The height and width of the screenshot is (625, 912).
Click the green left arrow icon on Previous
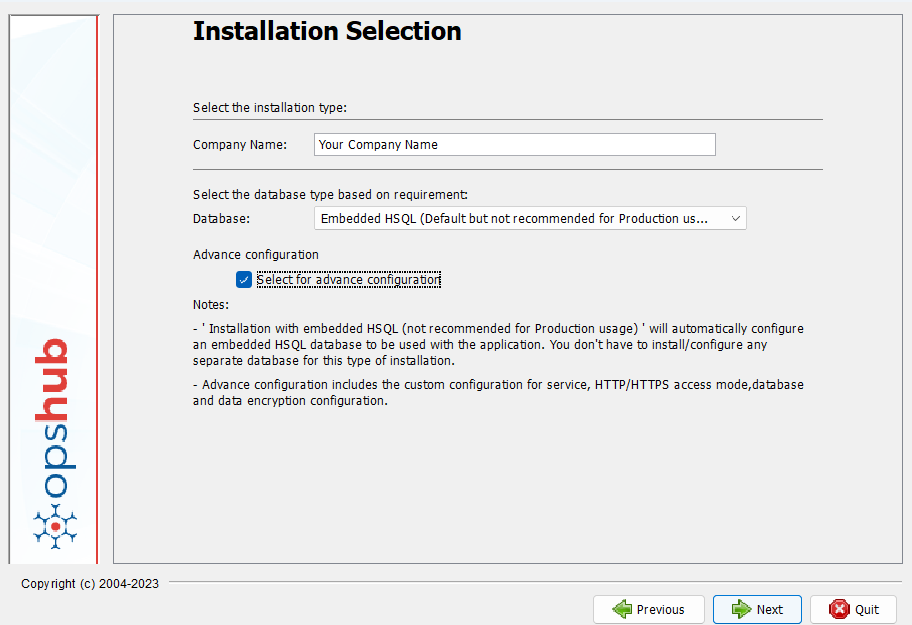(x=622, y=609)
